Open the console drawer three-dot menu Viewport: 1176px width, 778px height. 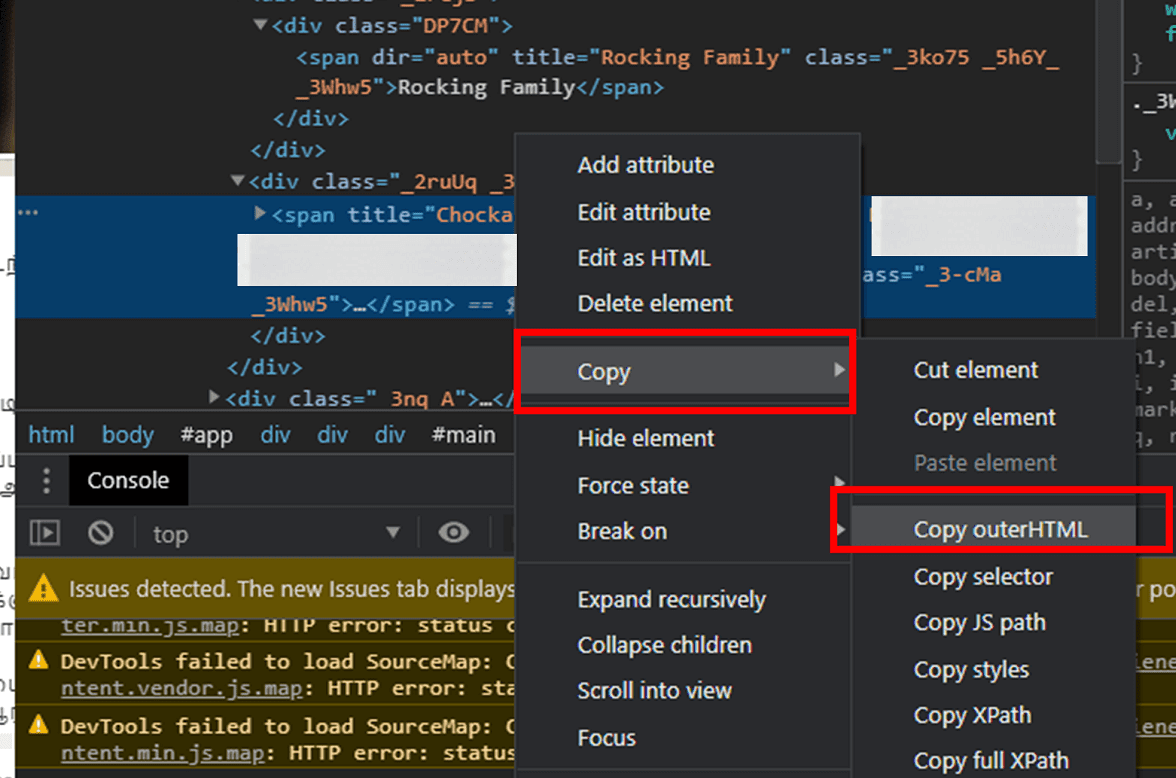(x=46, y=480)
